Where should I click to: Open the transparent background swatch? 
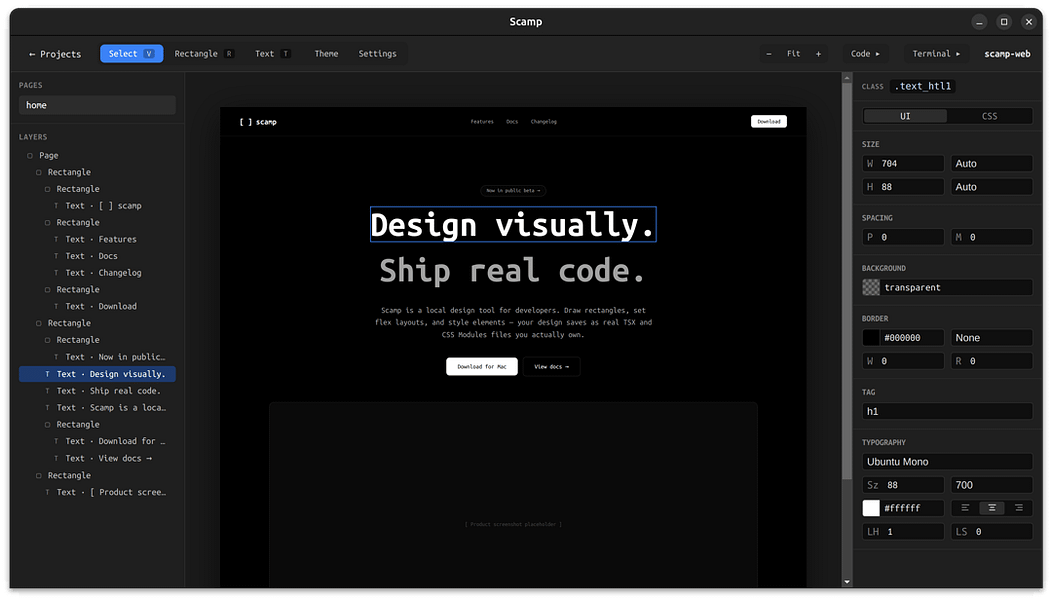click(x=871, y=287)
